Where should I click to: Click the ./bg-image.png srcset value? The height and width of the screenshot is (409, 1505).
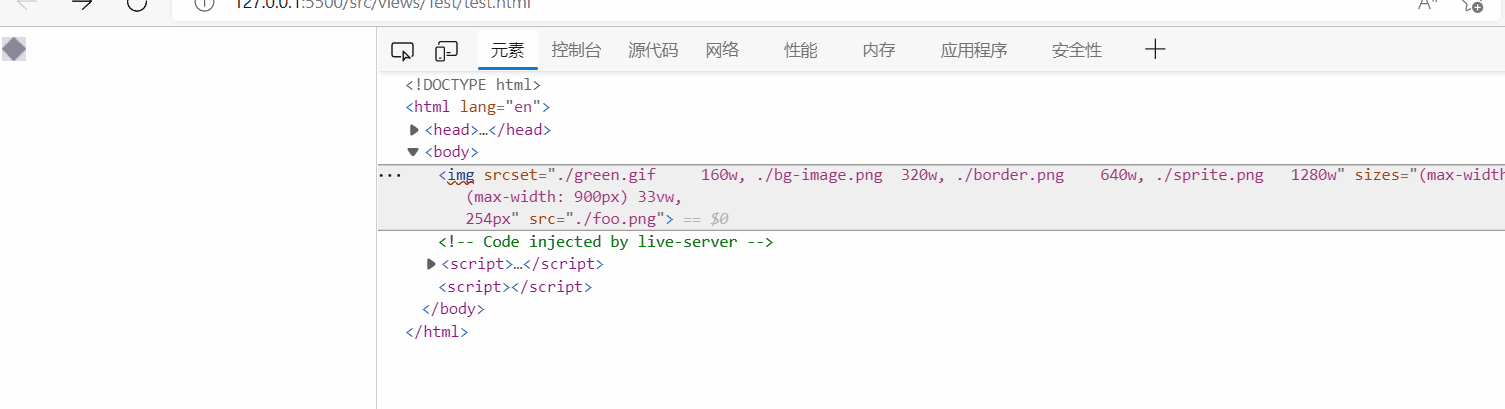coord(819,175)
